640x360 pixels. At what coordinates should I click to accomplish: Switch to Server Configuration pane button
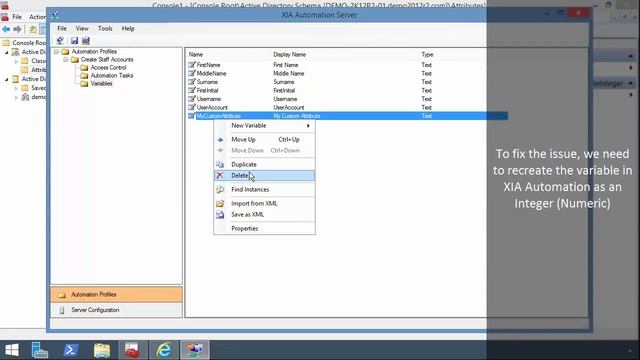tap(116, 310)
